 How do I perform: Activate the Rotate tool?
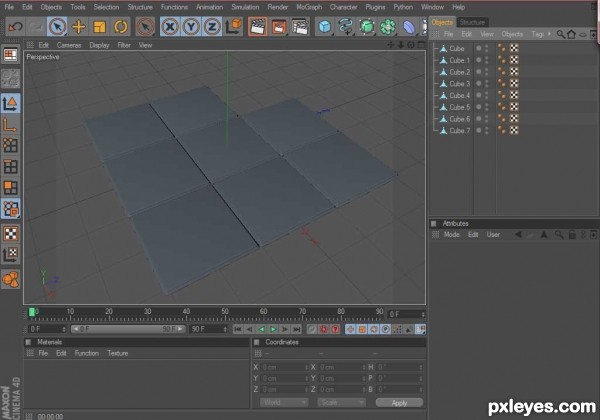click(121, 27)
